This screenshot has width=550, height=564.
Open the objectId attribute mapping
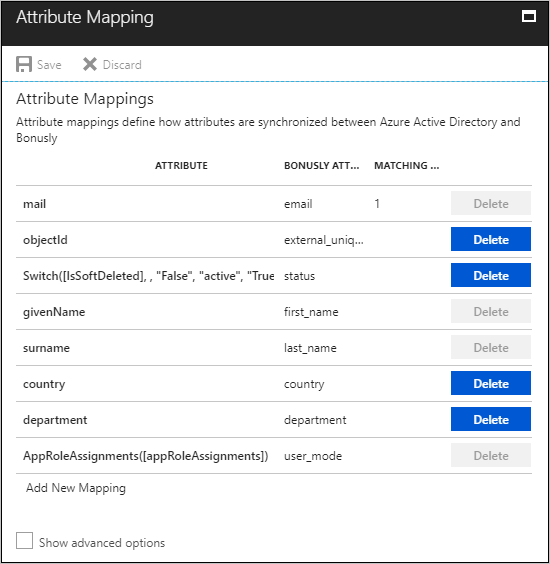(x=45, y=240)
